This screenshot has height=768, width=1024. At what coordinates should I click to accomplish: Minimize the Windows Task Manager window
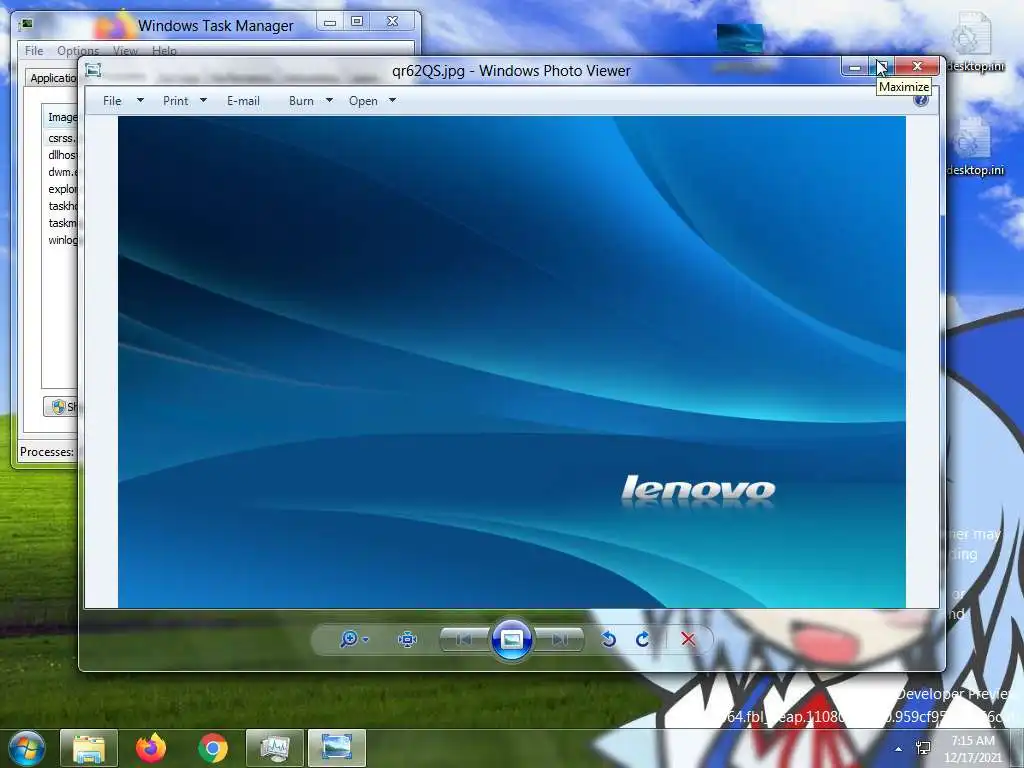click(330, 22)
